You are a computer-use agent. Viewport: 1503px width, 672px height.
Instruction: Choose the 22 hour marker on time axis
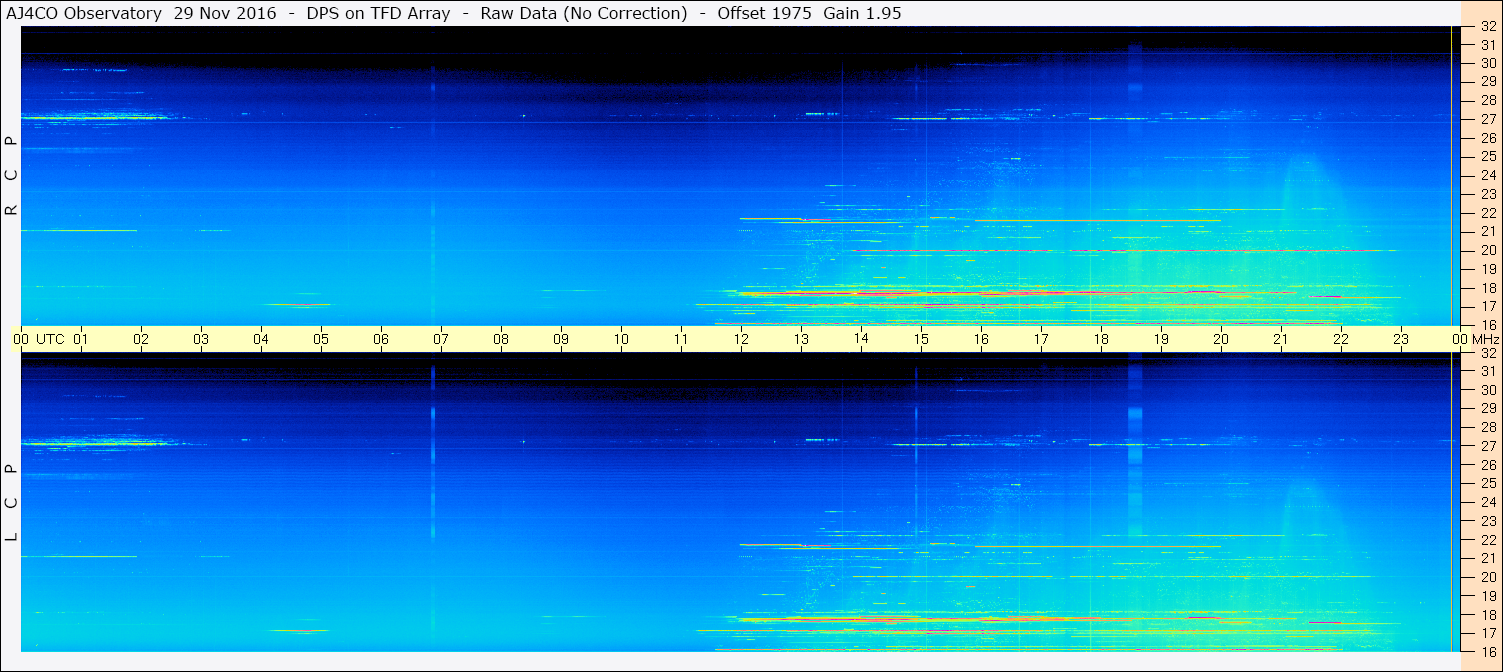tap(1341, 339)
